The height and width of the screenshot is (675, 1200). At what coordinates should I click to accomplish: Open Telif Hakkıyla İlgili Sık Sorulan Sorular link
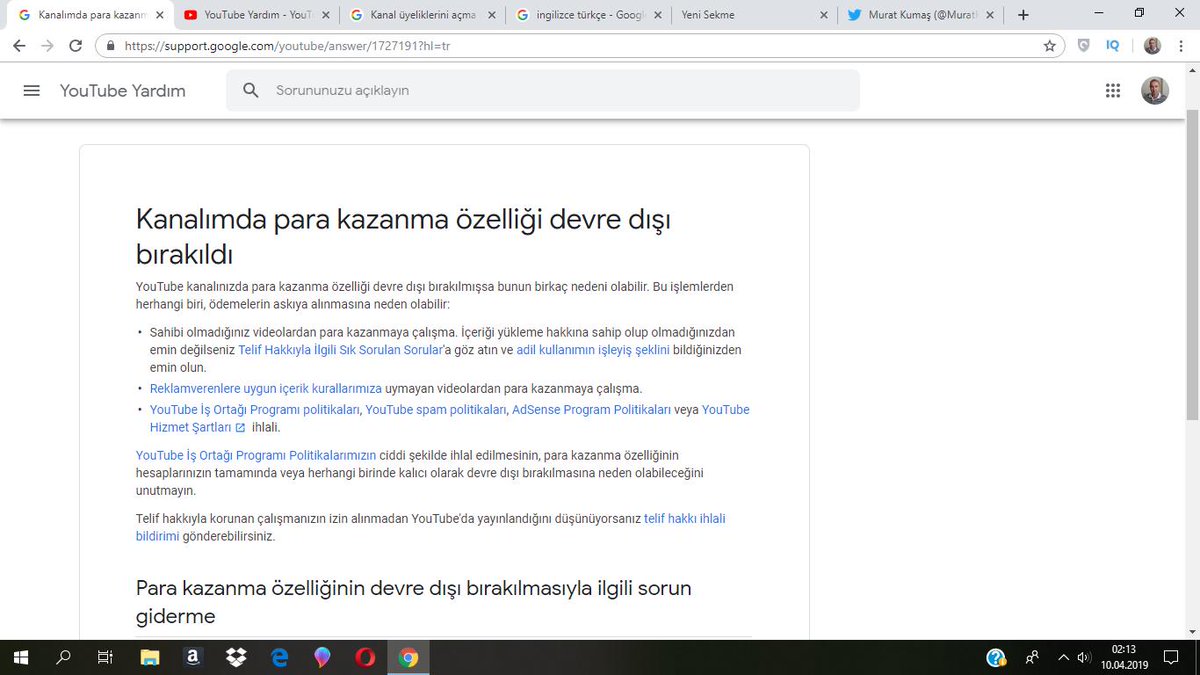340,350
